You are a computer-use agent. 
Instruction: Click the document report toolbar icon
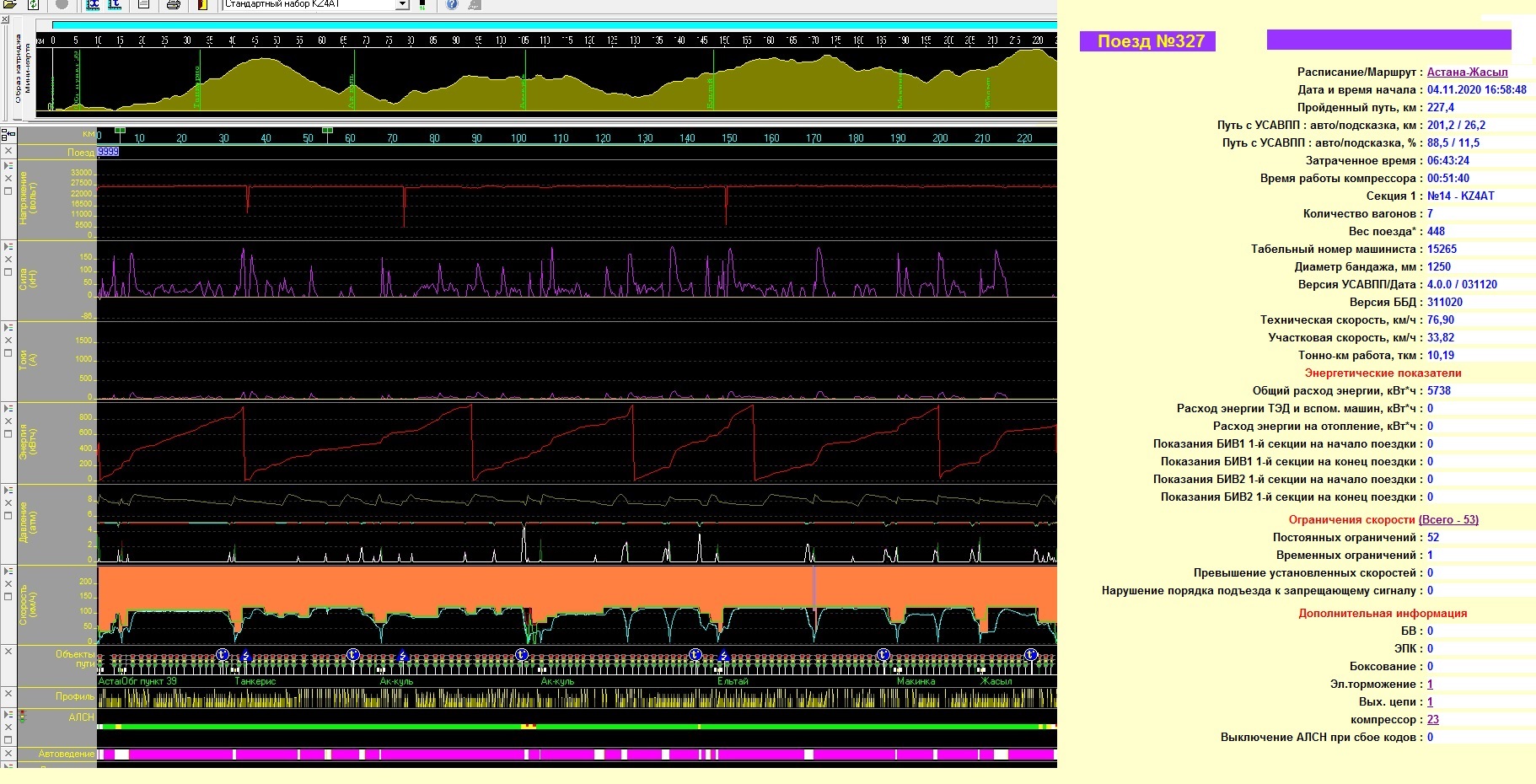coord(143,4)
